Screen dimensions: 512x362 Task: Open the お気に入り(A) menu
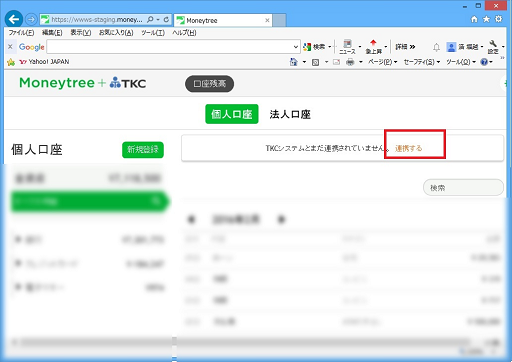click(x=116, y=33)
